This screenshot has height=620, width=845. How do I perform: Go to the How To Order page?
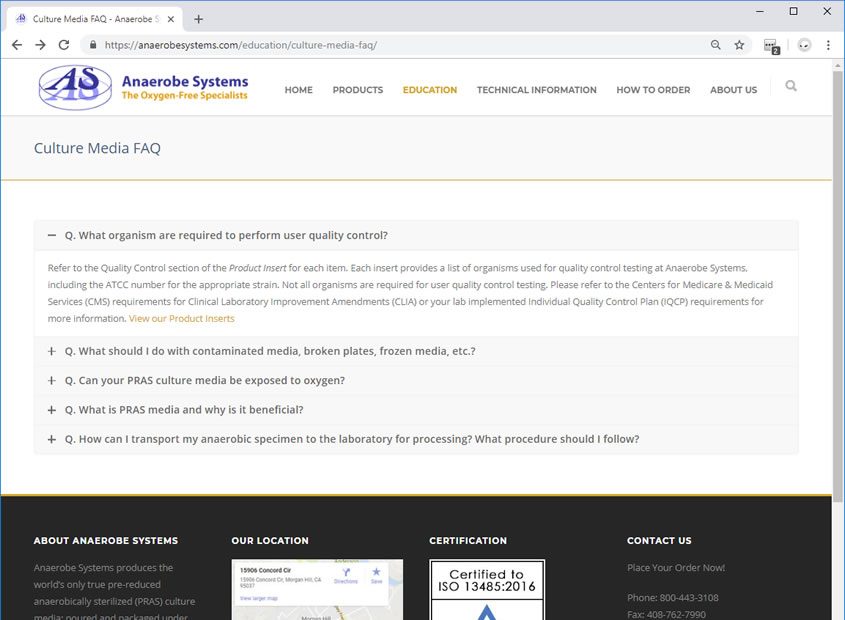(x=653, y=90)
